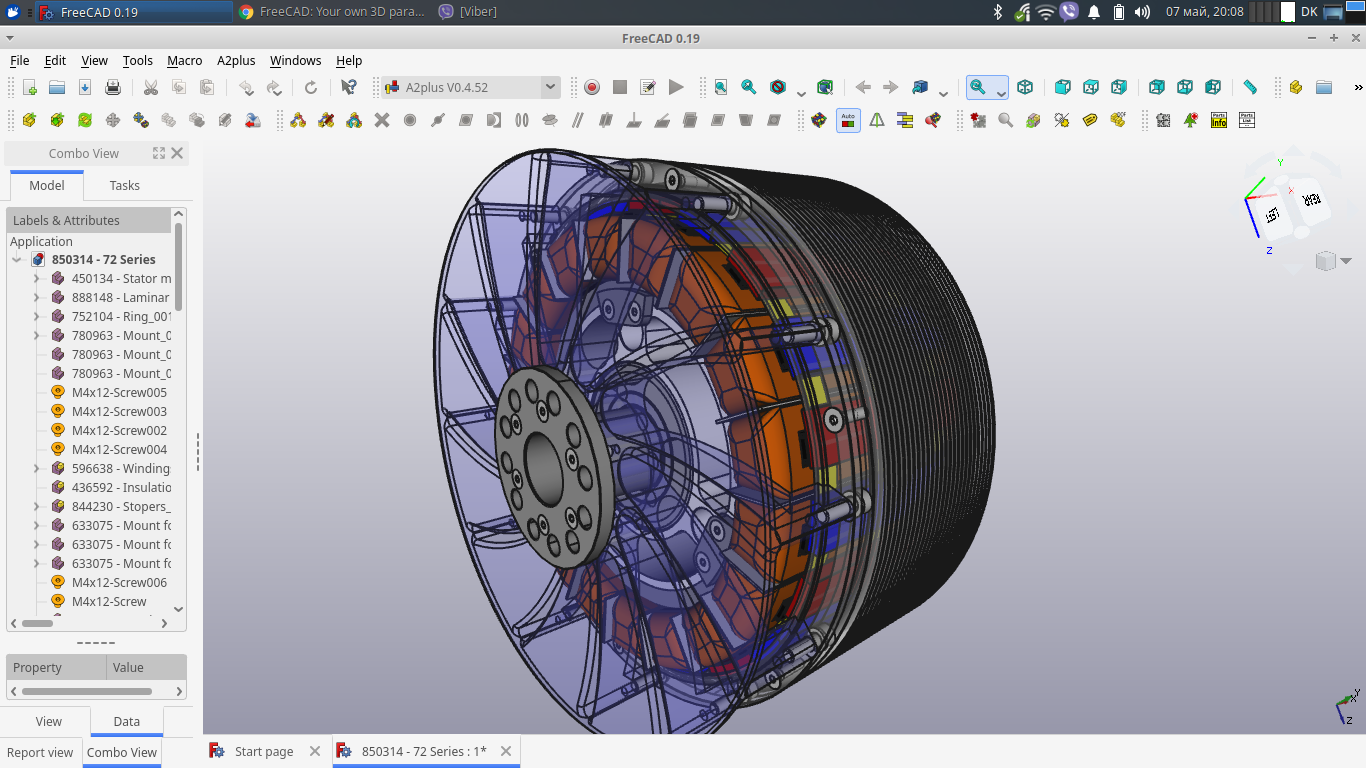Switch to the Tasks tab

click(x=124, y=185)
